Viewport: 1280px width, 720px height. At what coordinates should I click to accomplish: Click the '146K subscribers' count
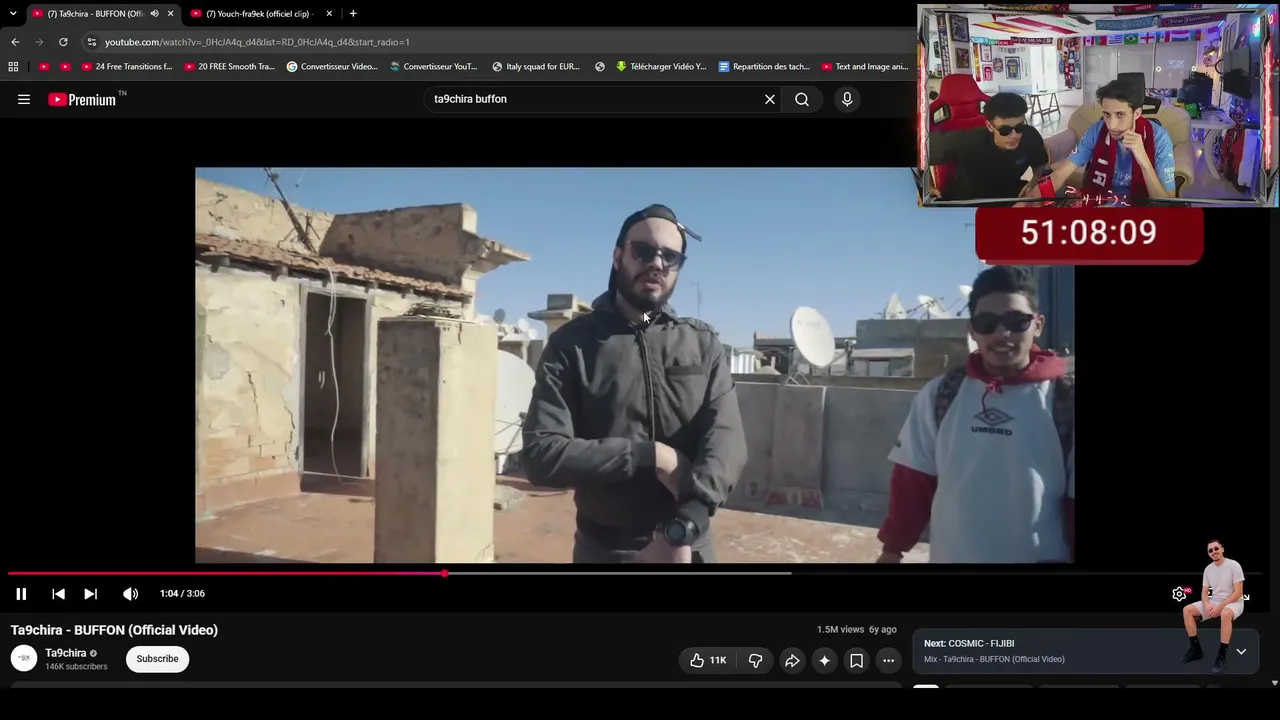(76, 667)
